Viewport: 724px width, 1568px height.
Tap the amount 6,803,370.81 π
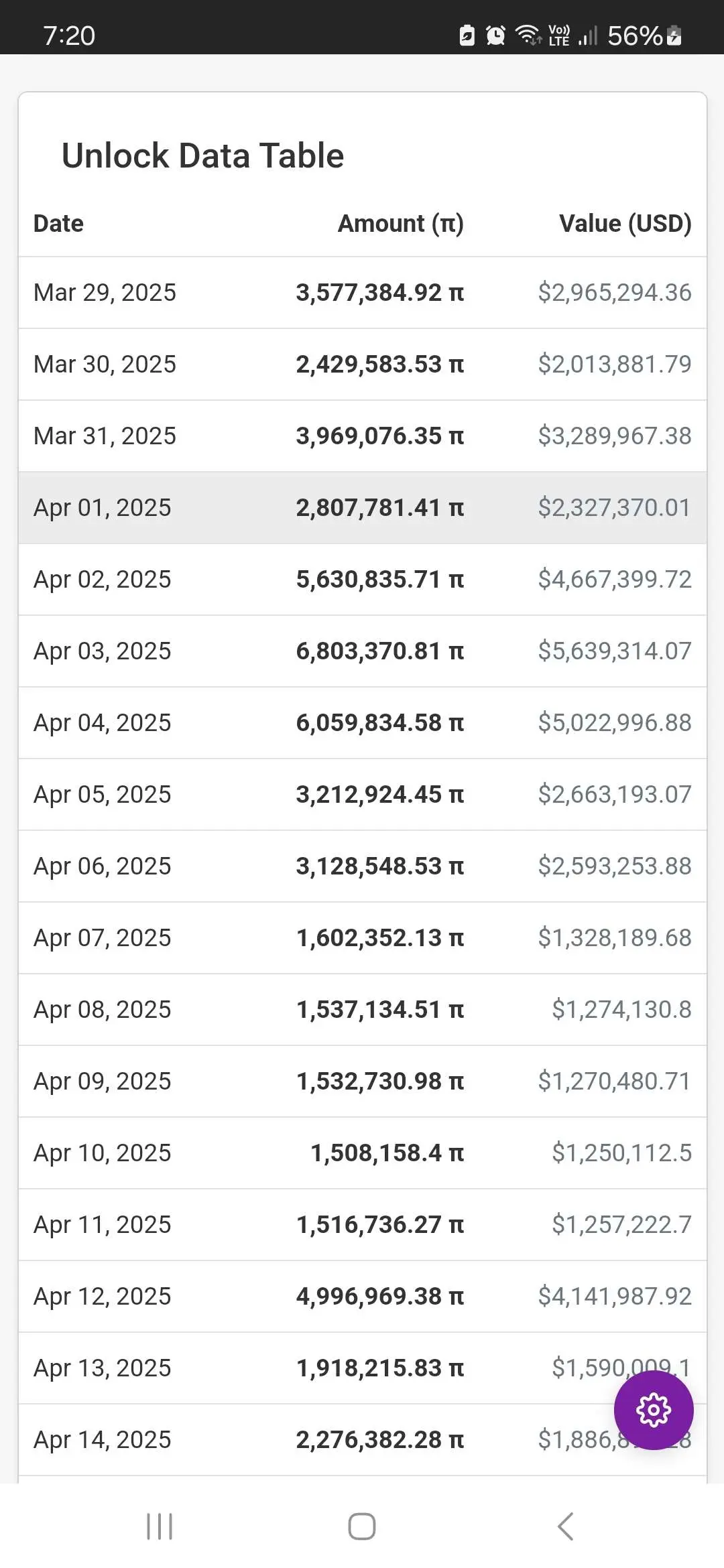click(x=380, y=651)
